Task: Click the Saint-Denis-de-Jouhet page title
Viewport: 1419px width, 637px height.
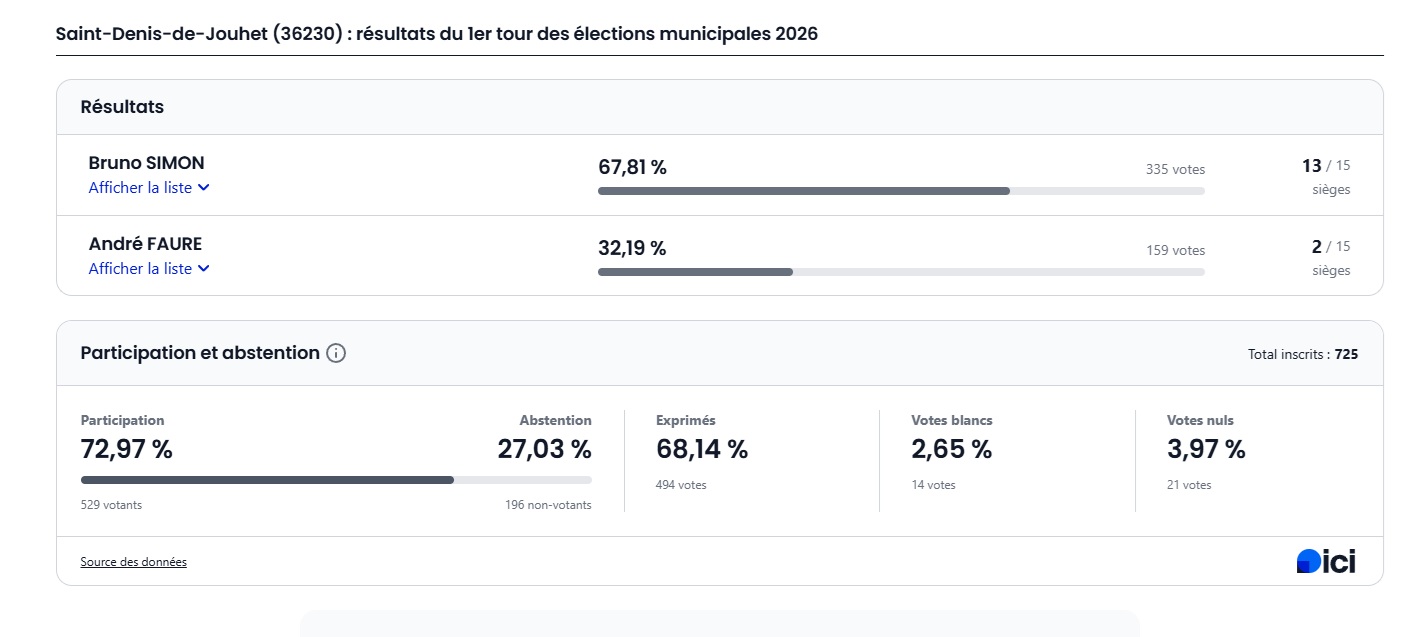Action: pyautogui.click(x=436, y=34)
